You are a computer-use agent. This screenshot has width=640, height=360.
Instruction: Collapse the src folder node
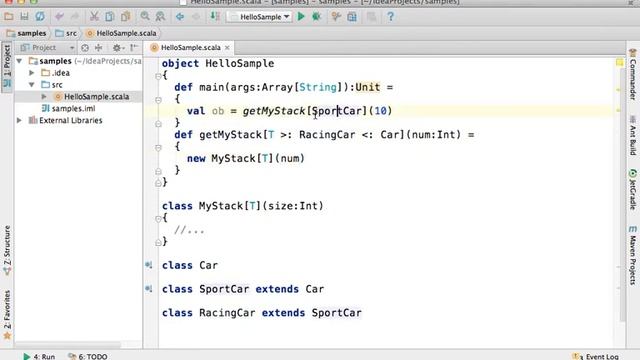(31, 85)
